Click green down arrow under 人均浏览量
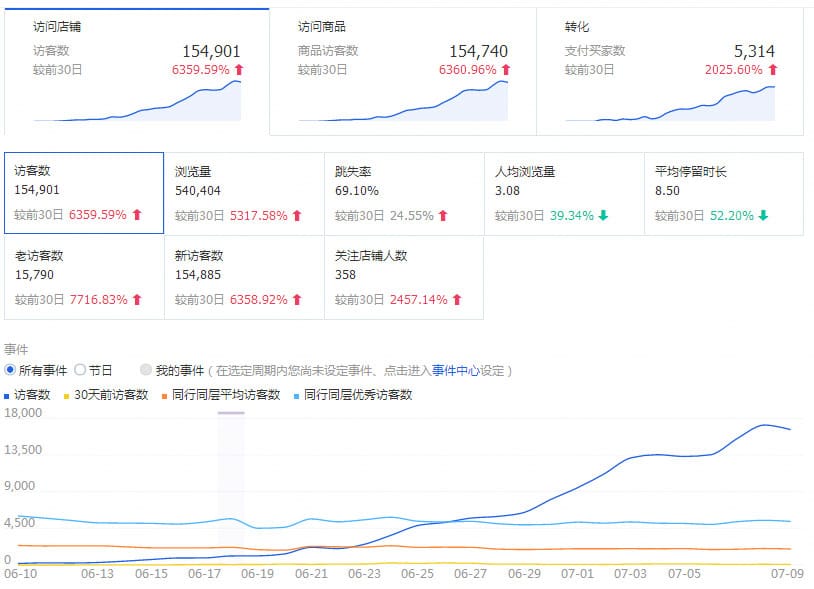 click(x=603, y=215)
